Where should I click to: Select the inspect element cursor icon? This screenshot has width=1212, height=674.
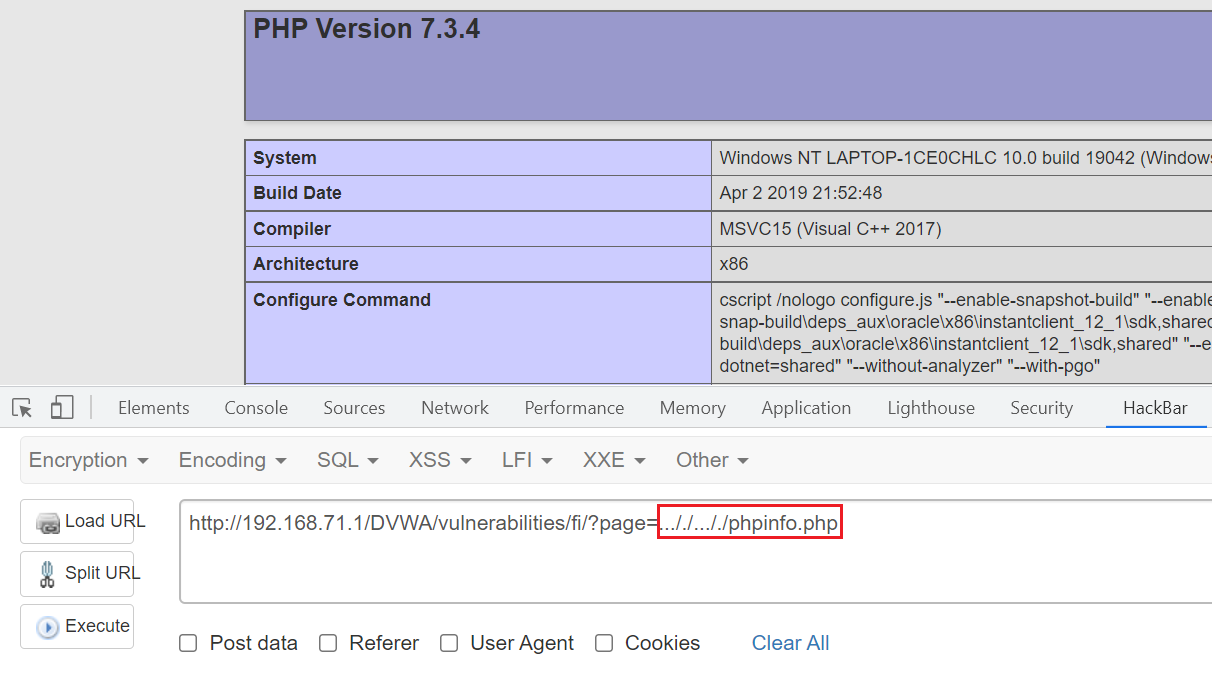(x=20, y=408)
